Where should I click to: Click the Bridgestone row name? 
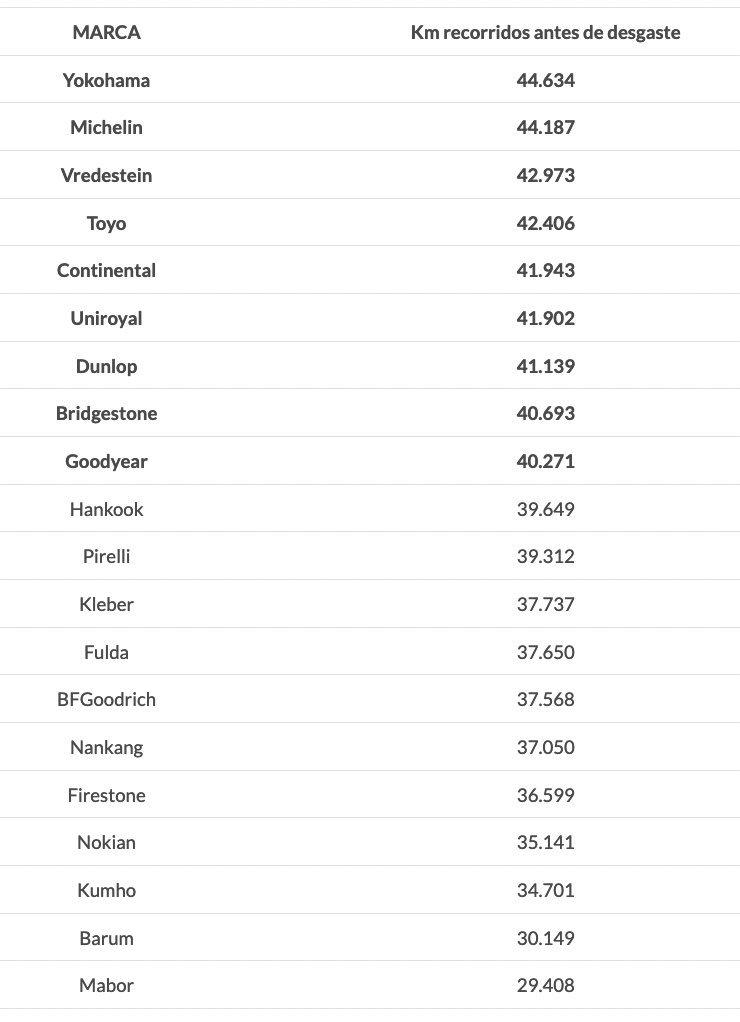point(106,413)
